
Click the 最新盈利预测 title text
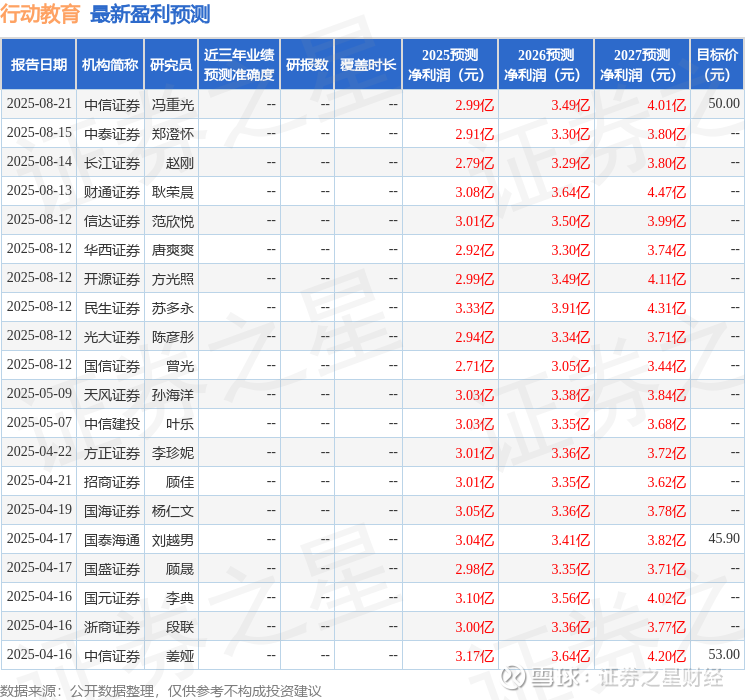click(x=150, y=14)
